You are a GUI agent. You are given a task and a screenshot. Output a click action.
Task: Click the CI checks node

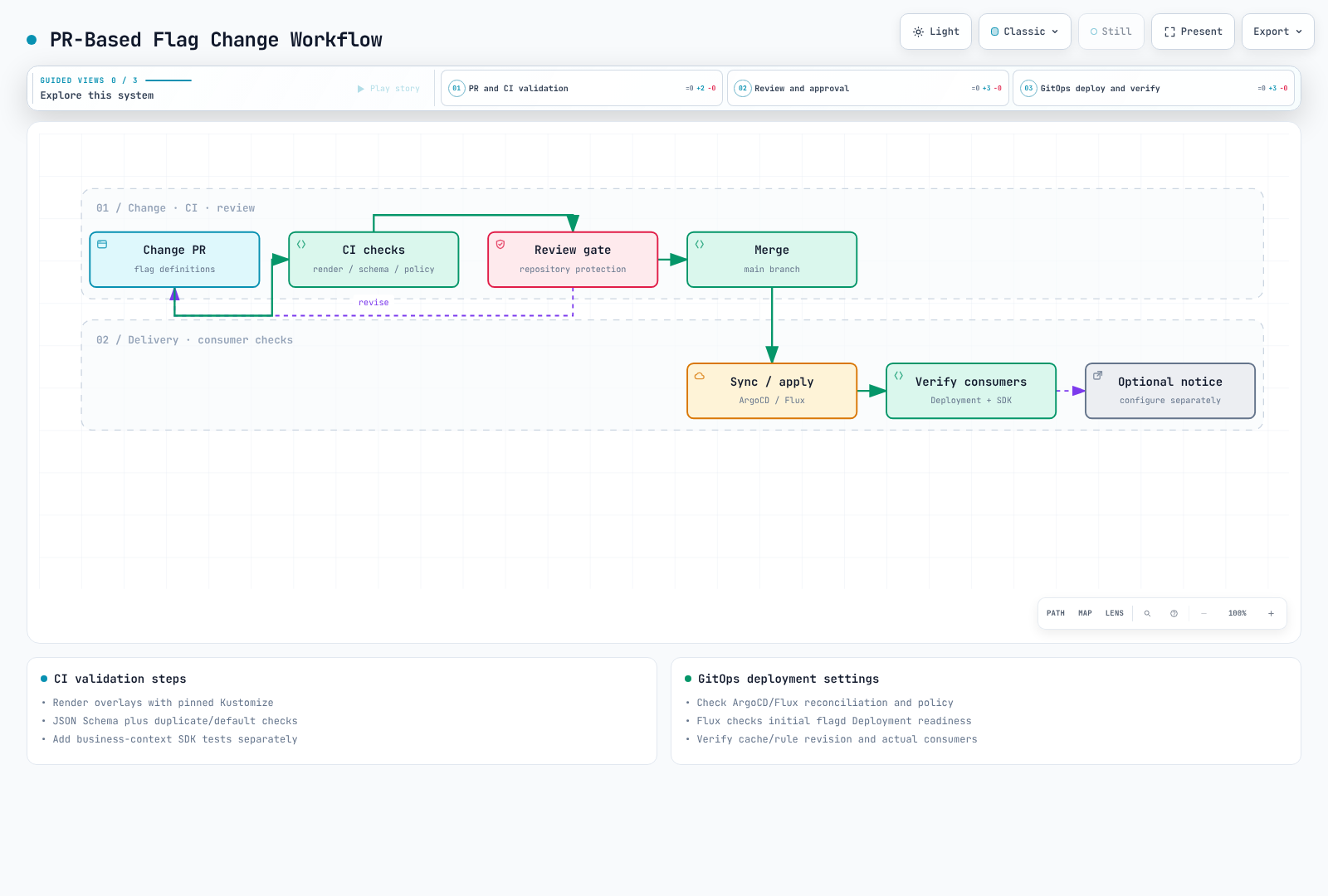point(373,260)
